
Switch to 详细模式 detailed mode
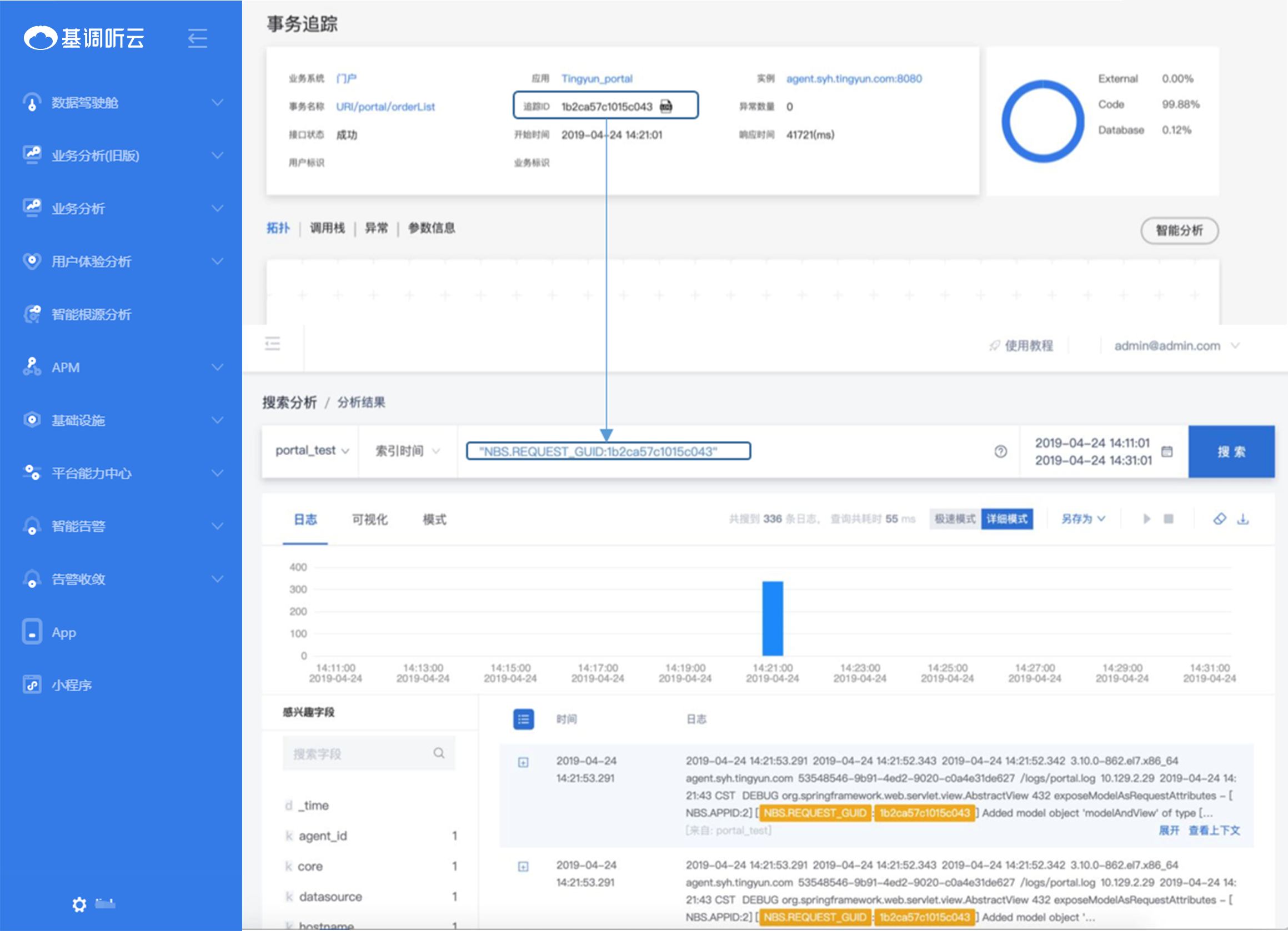point(1006,519)
